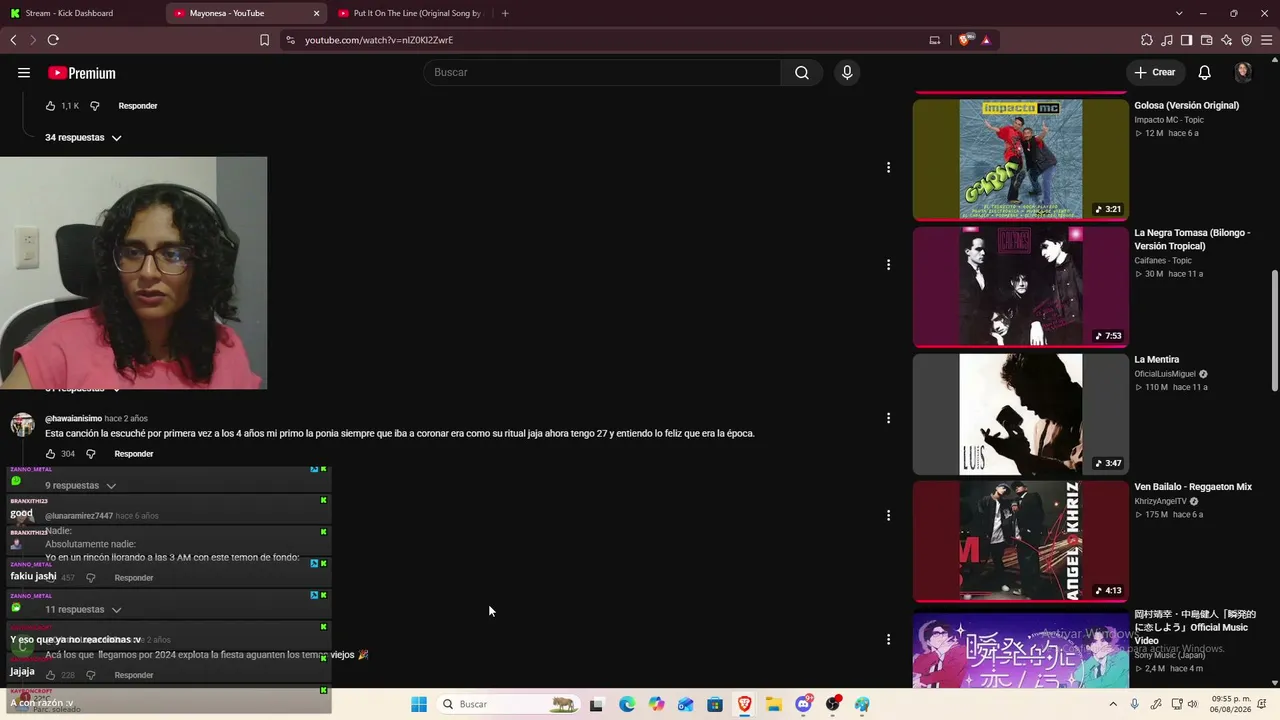Switch to Put It On The Line tab
Screen dimensions: 1280x720
point(410,13)
